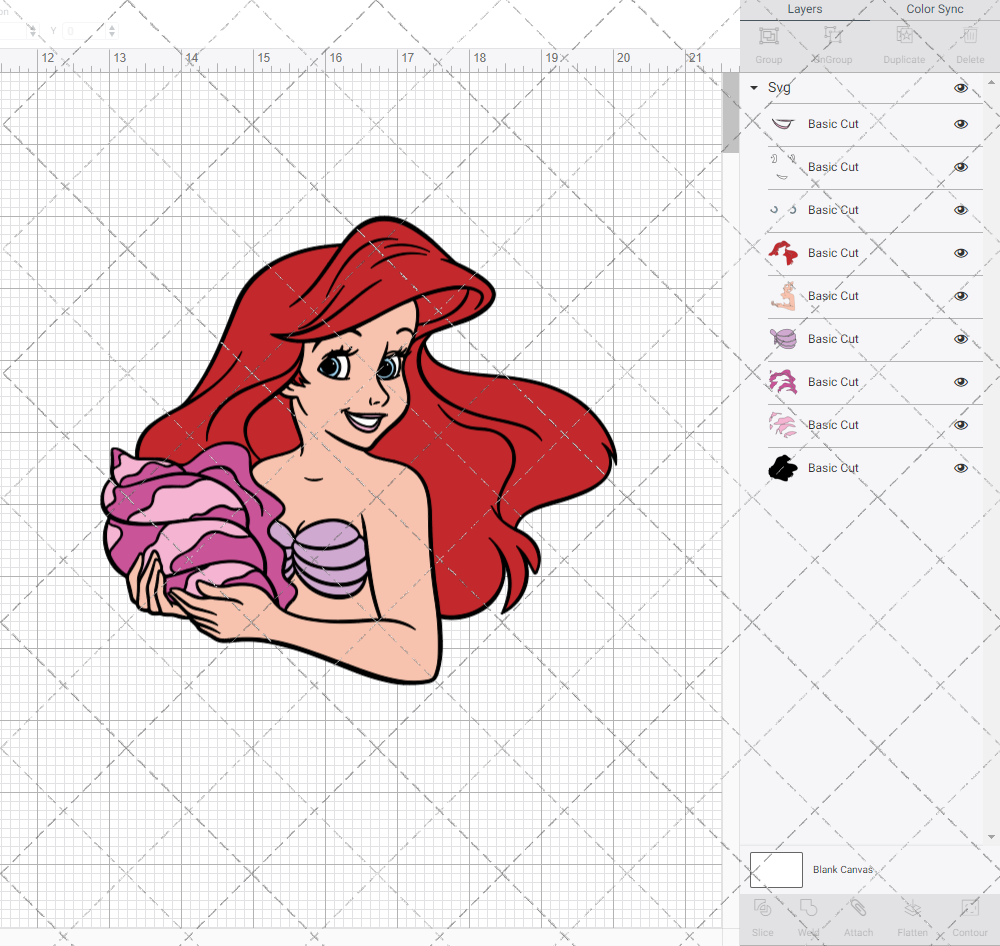1000x946 pixels.
Task: Click the layers panel scroll-down arrow
Action: coord(991,837)
